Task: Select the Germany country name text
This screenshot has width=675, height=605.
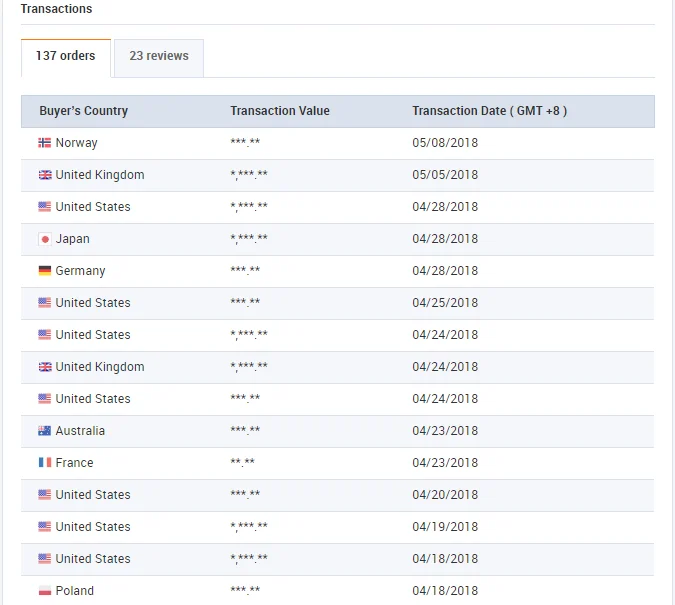Action: point(80,271)
